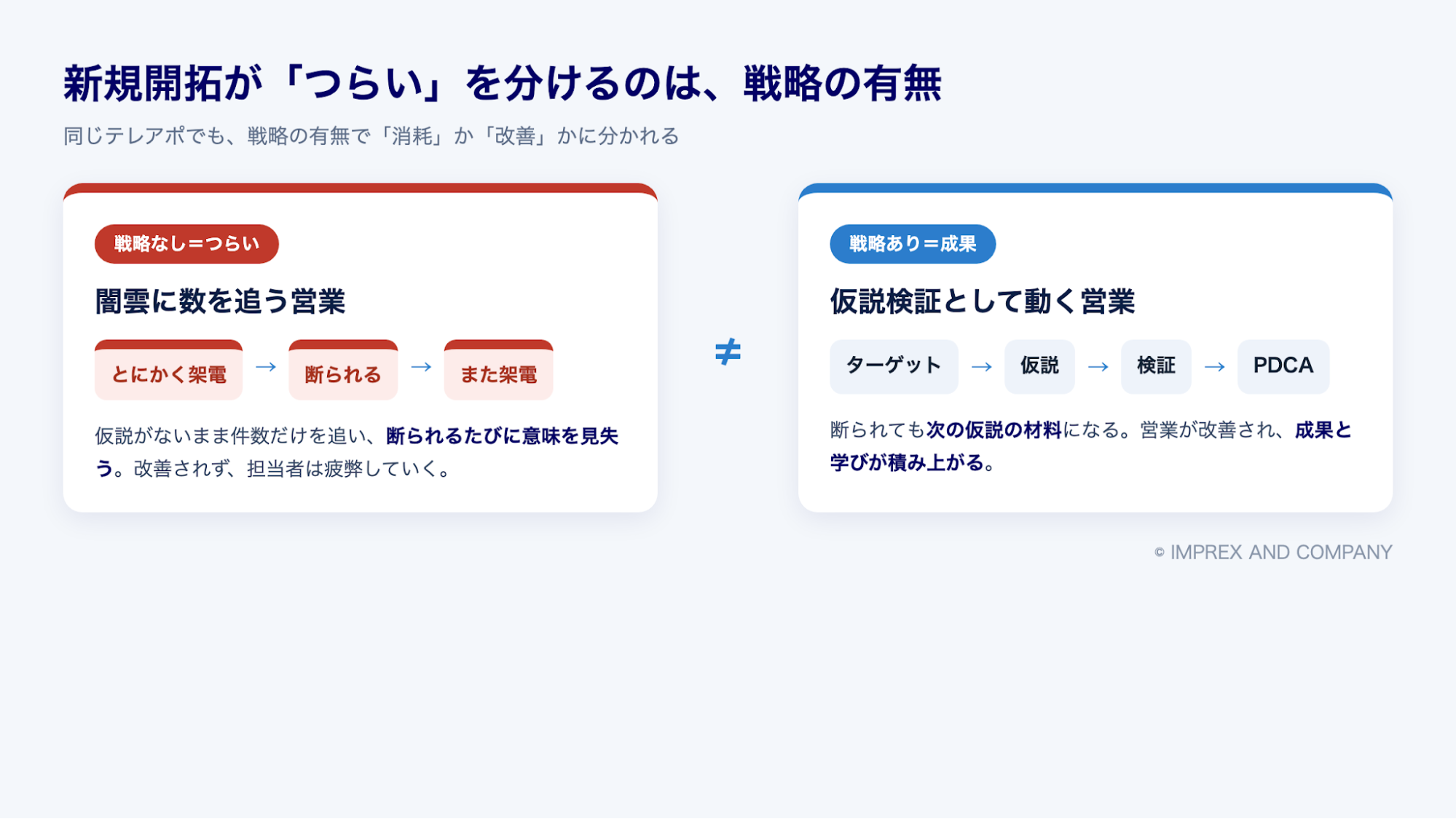The image size is (1456, 819).
Task: Click arrow between とにかく架電 and 断られる
Action: (x=266, y=366)
